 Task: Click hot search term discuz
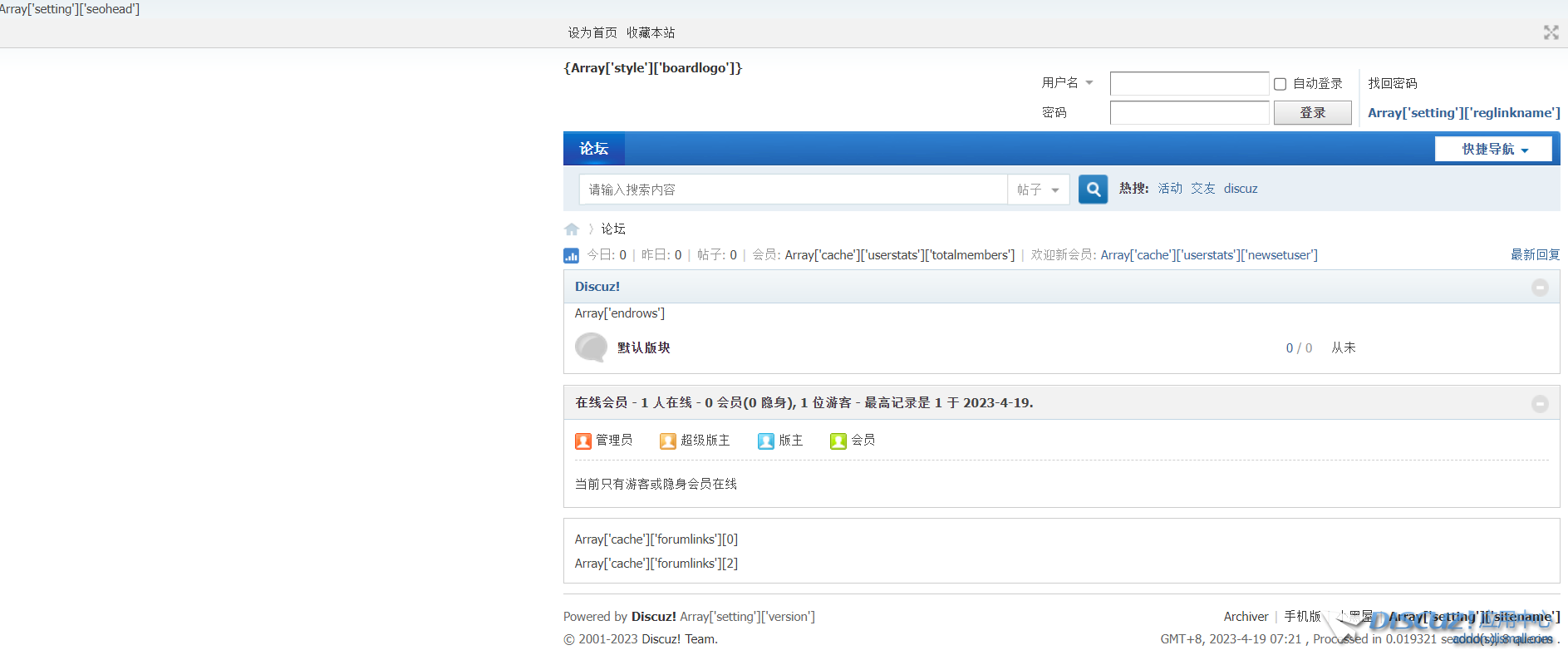click(1241, 189)
